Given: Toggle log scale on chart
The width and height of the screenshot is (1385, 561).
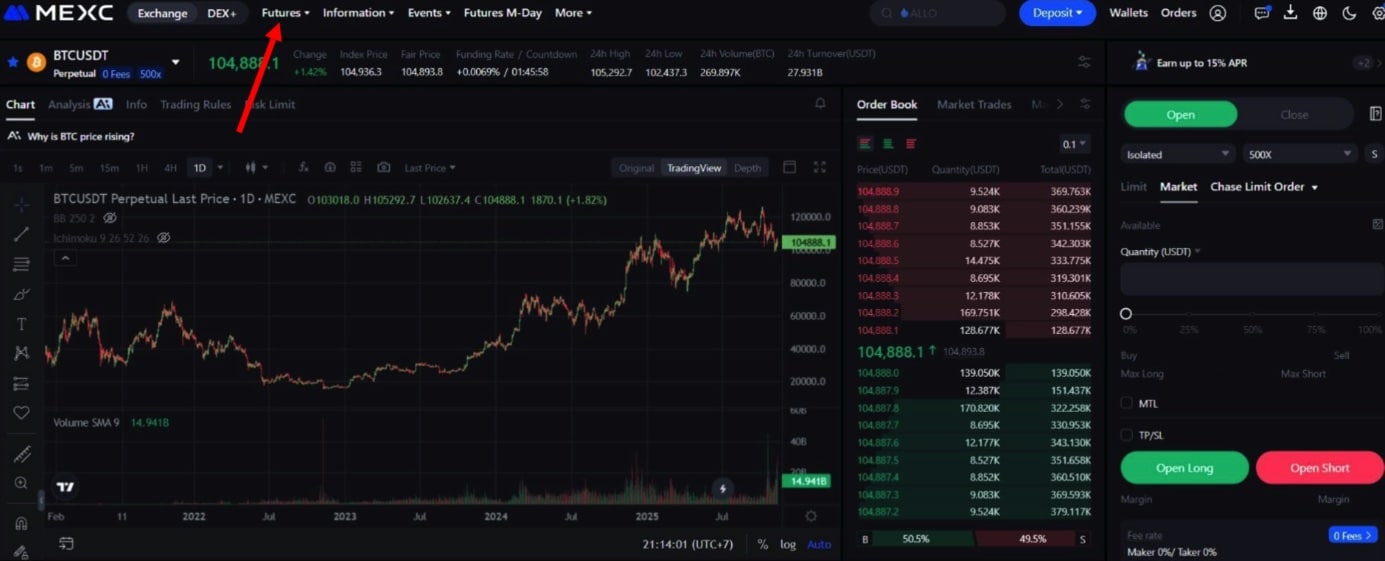Looking at the screenshot, I should click(788, 544).
